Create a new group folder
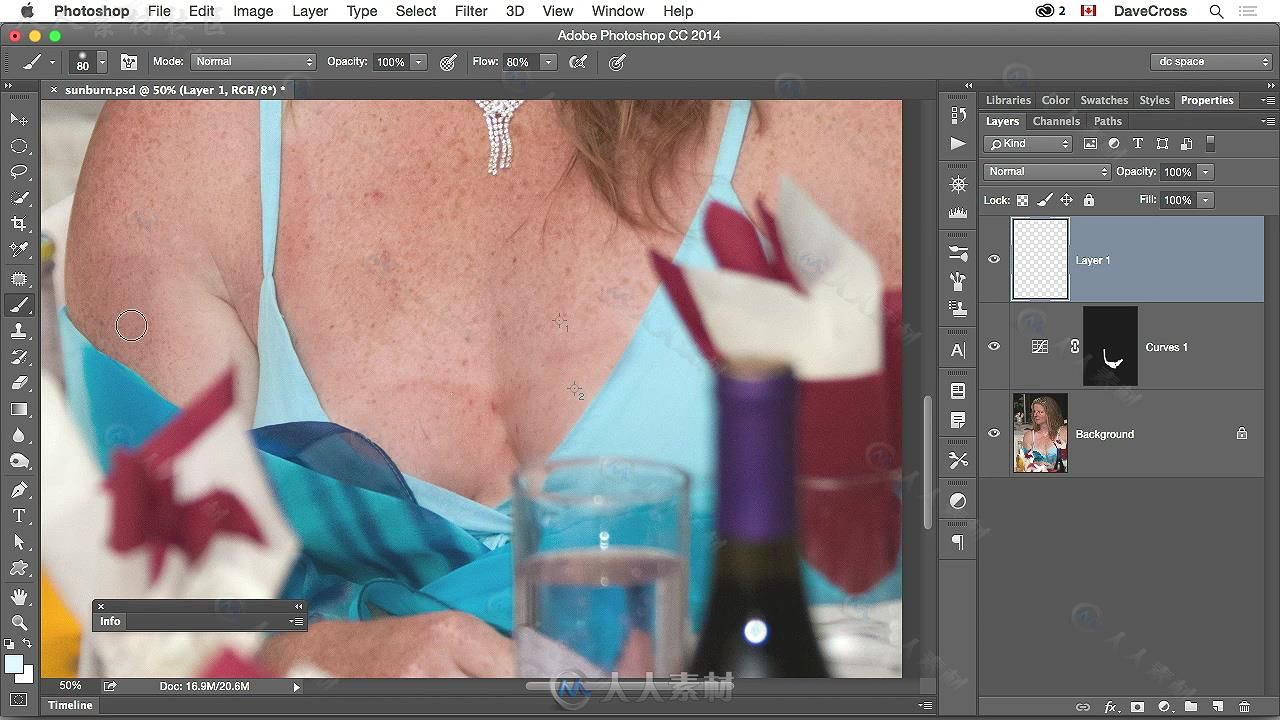The height and width of the screenshot is (720, 1280). pos(1191,707)
